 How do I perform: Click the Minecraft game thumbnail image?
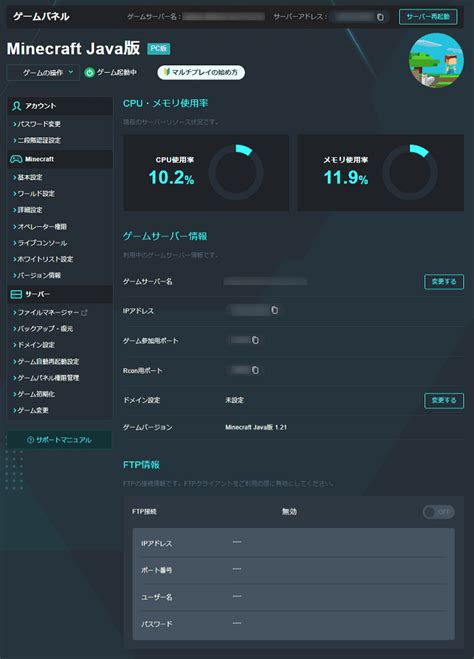tap(436, 61)
